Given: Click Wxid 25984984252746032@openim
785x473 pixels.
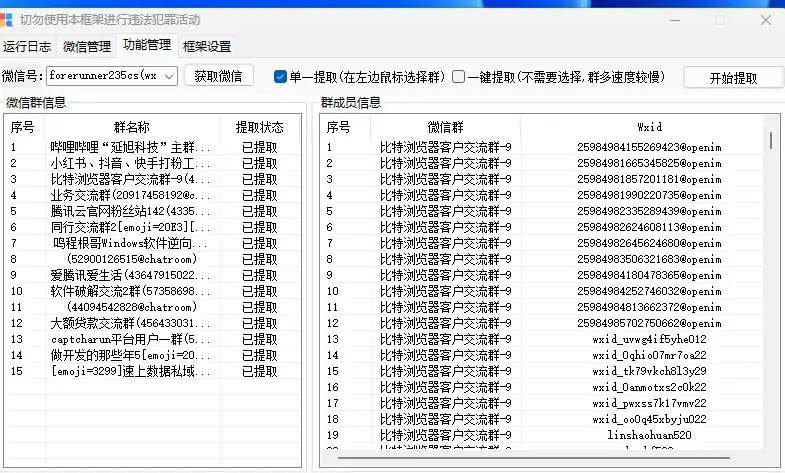Looking at the screenshot, I should tap(649, 292).
